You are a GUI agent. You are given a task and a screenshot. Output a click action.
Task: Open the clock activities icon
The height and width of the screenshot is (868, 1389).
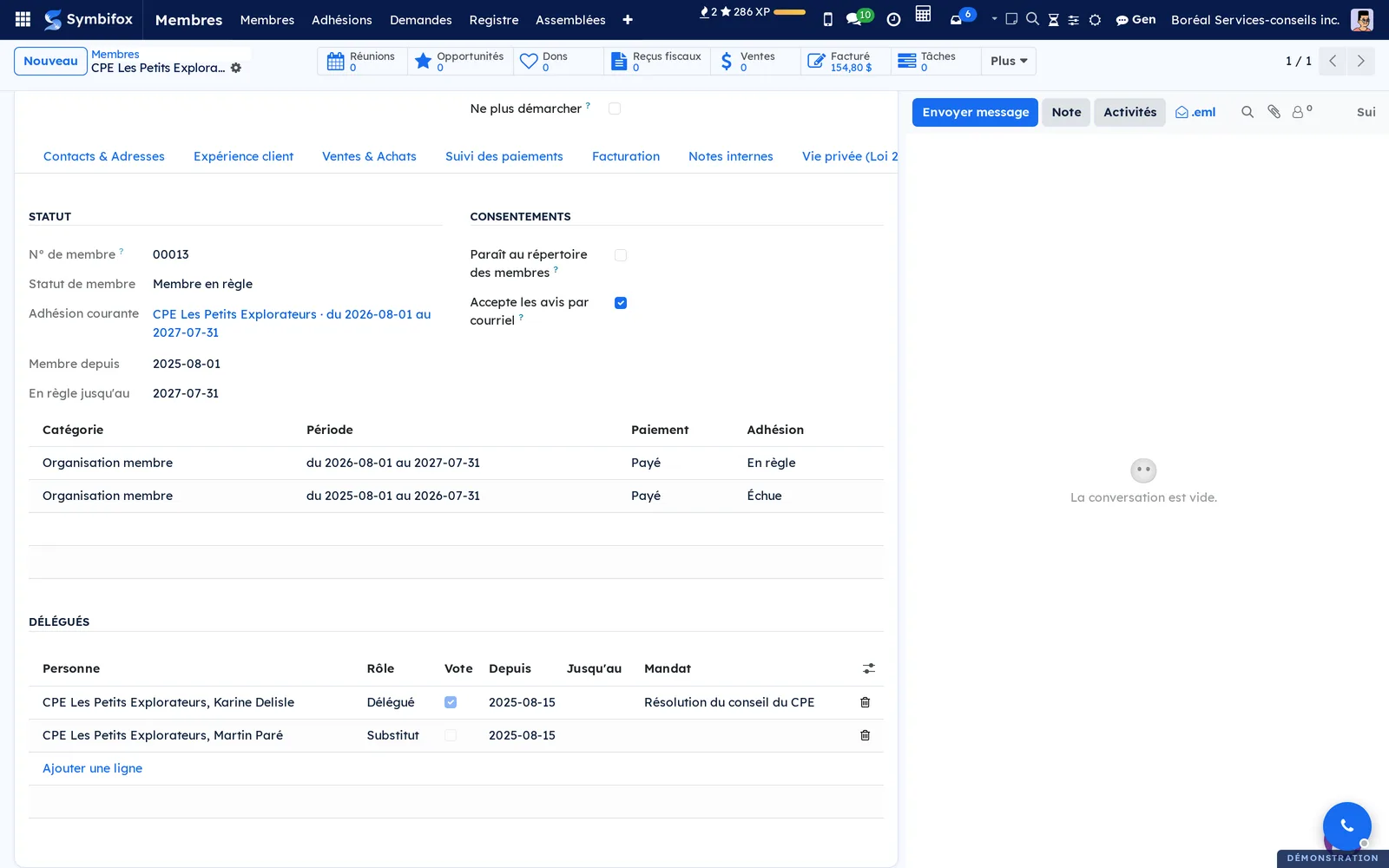click(893, 19)
